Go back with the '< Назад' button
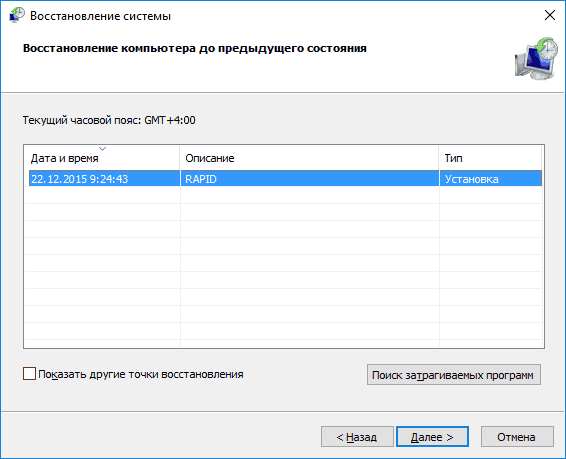The image size is (566, 459). click(x=357, y=437)
